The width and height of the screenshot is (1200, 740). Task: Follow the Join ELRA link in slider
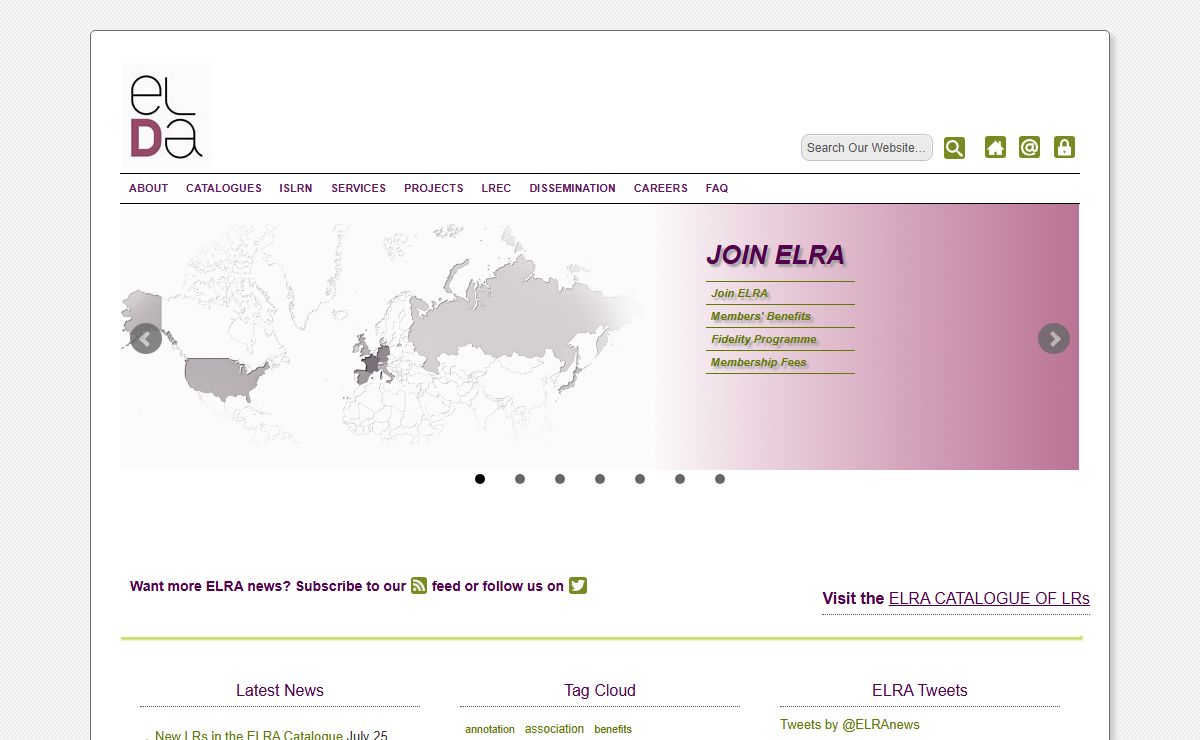(740, 293)
